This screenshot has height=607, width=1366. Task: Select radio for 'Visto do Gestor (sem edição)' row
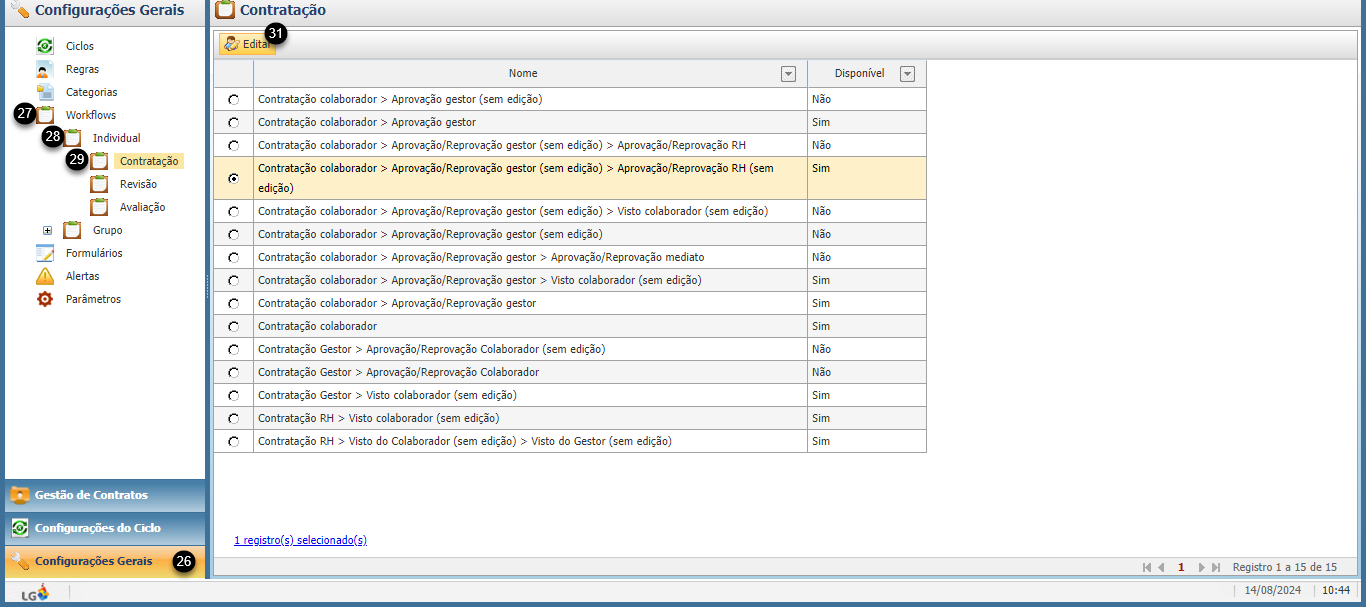pos(234,442)
